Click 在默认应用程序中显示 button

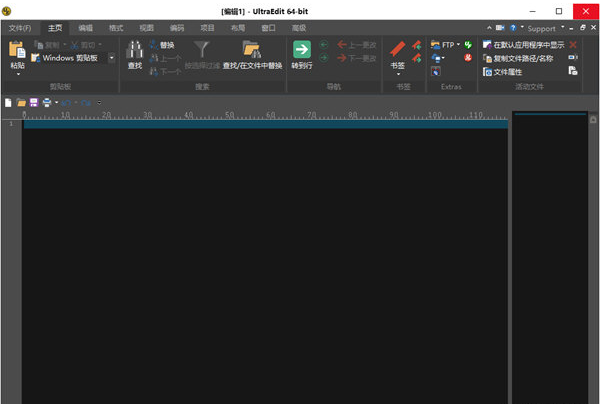click(522, 45)
